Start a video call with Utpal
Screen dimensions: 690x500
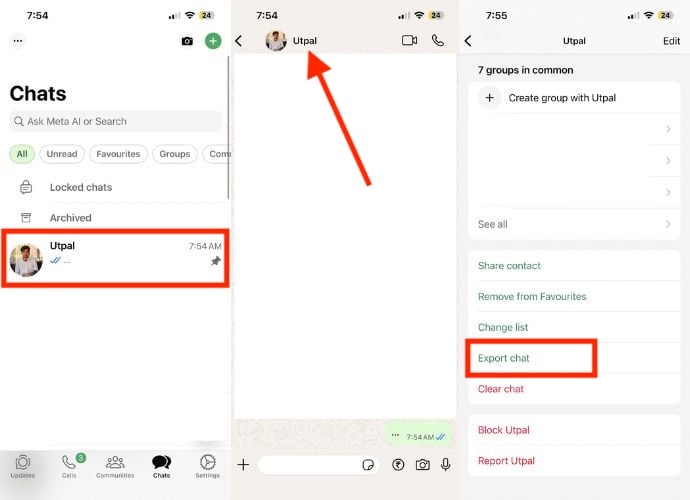tap(409, 40)
